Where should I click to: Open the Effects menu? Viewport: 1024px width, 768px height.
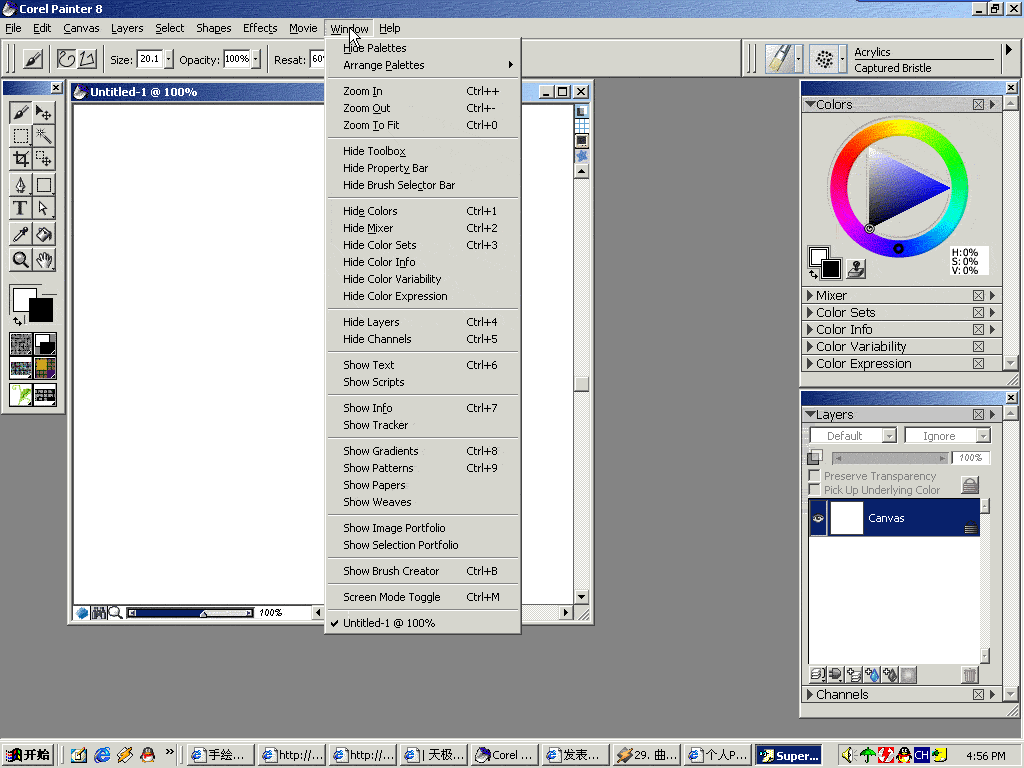(260, 28)
